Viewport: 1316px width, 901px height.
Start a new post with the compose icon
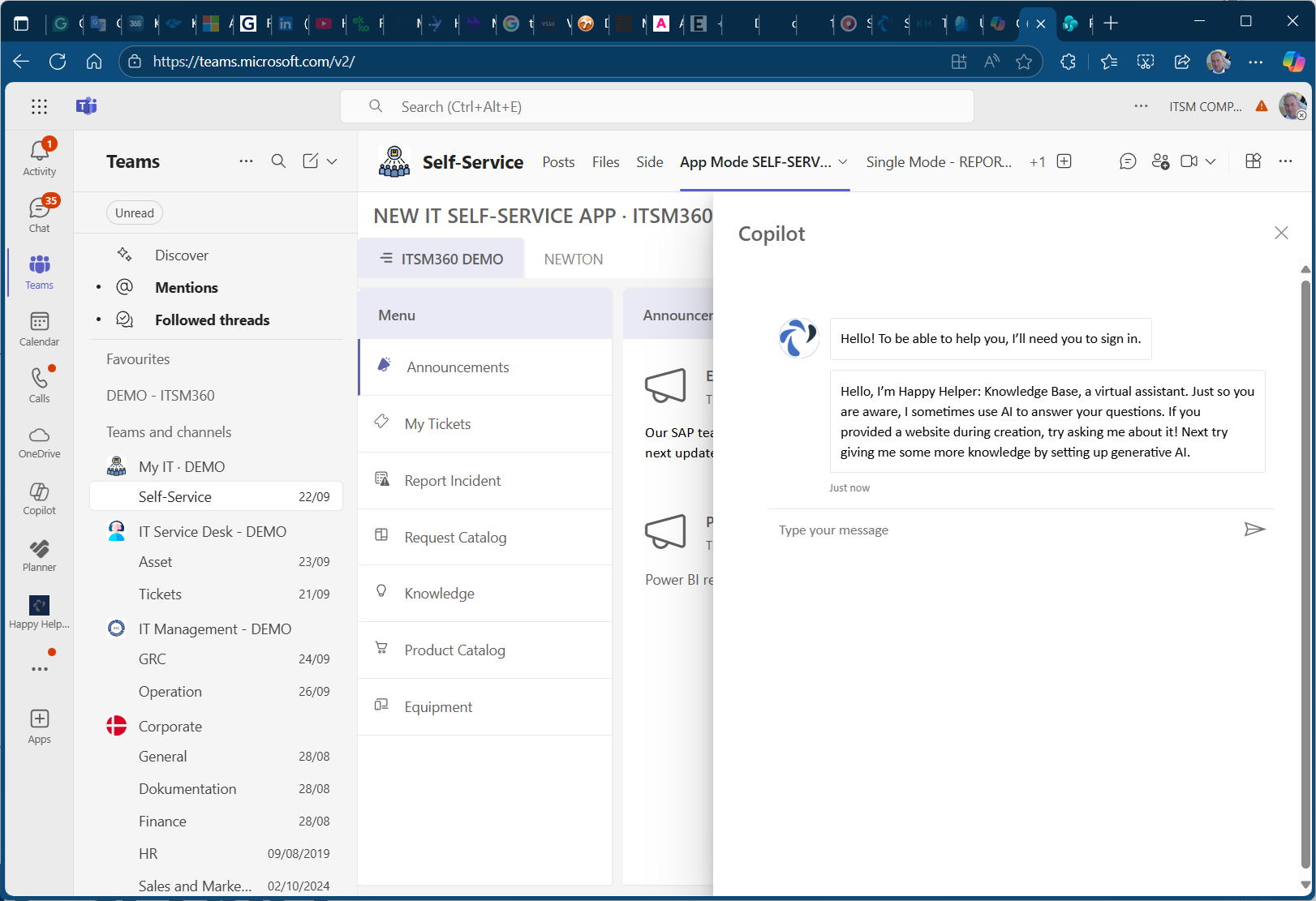pyautogui.click(x=311, y=161)
